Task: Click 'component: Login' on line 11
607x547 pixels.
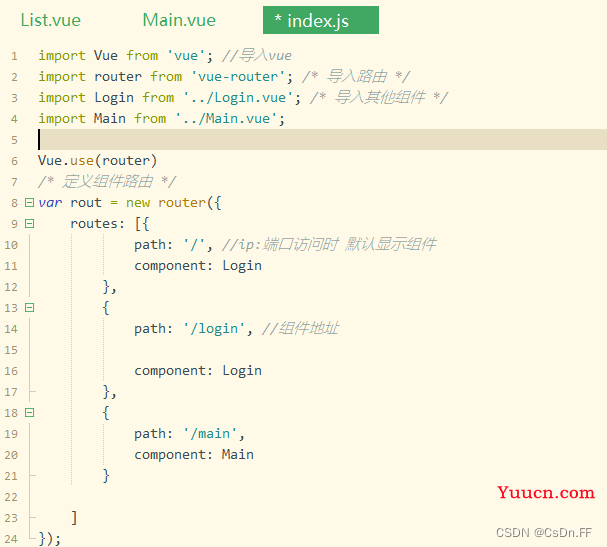Action: click(x=198, y=266)
